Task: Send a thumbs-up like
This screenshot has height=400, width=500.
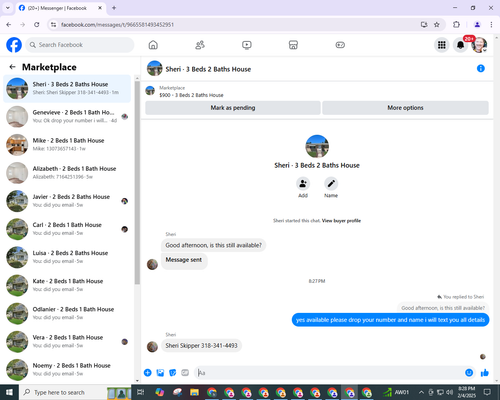Action: [x=485, y=373]
